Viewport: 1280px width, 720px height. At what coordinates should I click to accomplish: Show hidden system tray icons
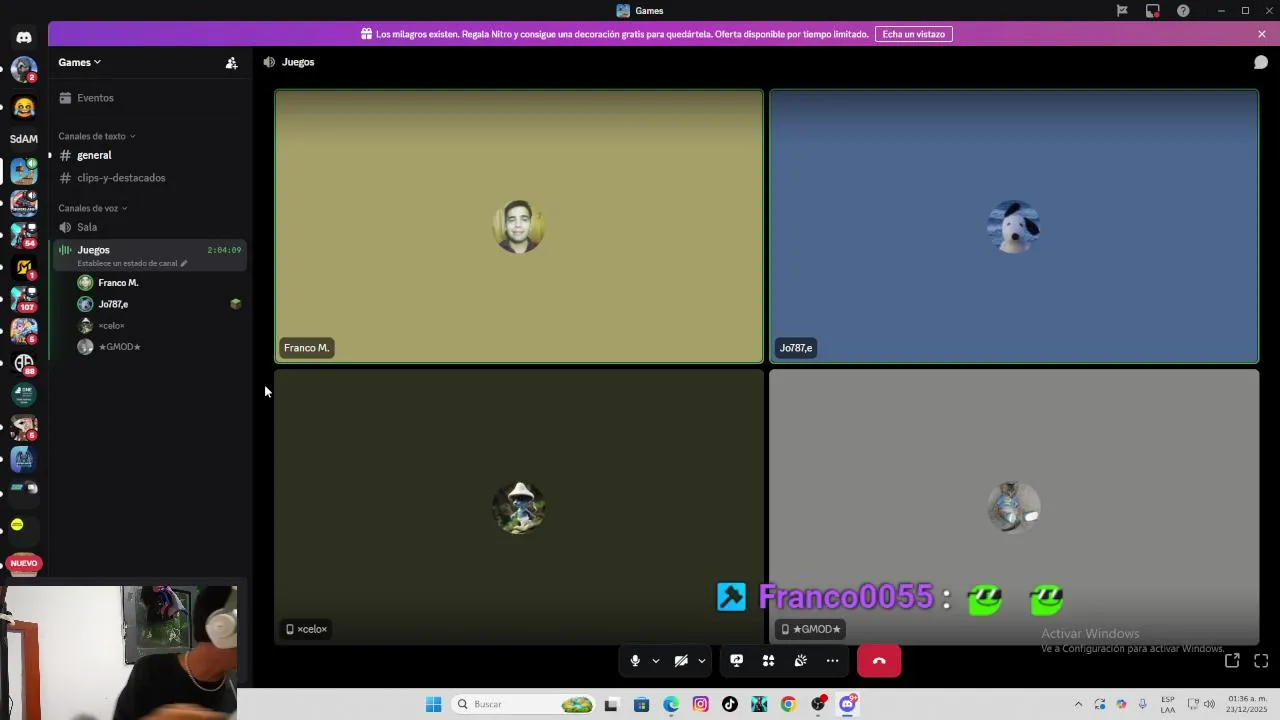(x=1078, y=704)
